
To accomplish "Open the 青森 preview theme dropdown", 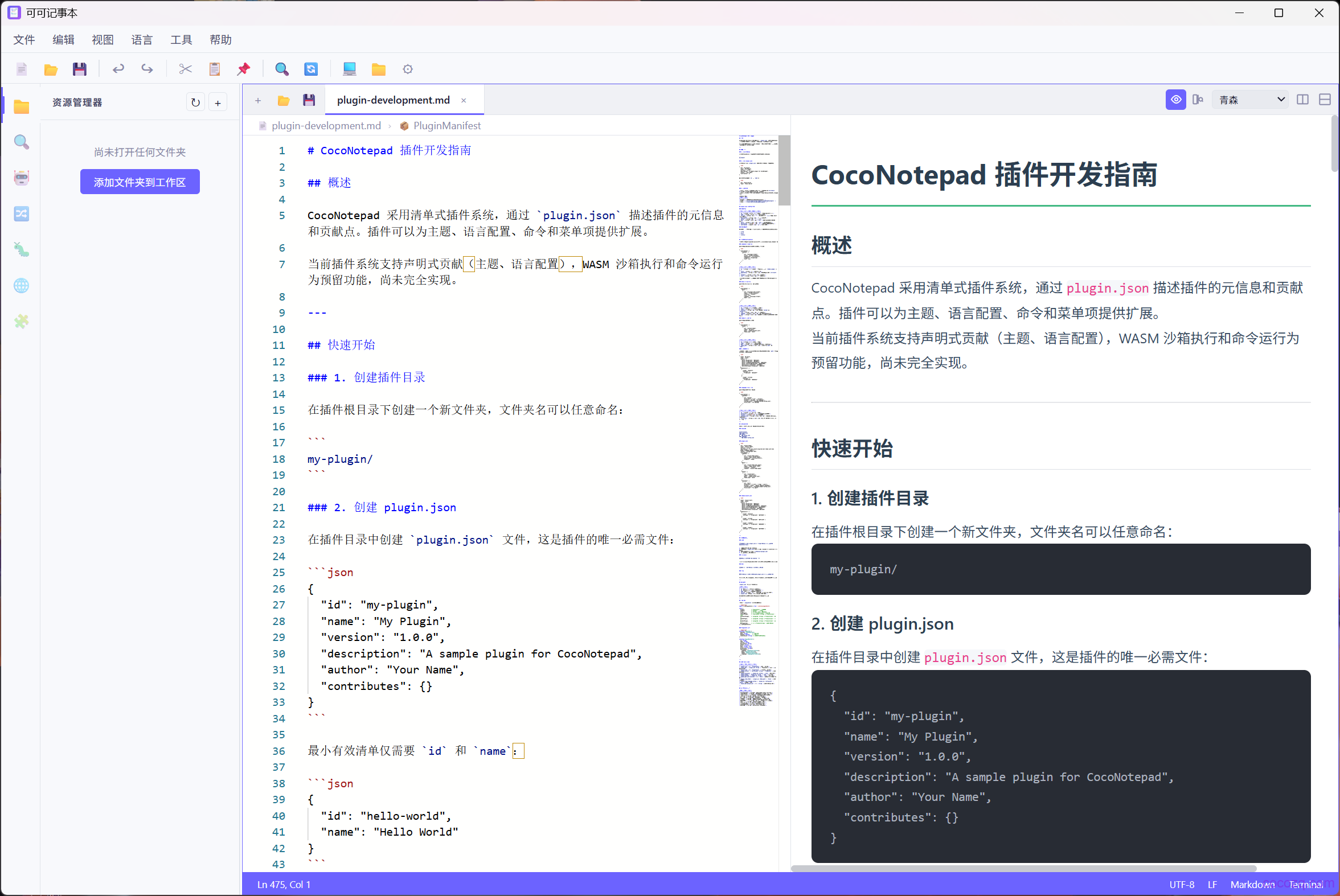I will point(1251,100).
